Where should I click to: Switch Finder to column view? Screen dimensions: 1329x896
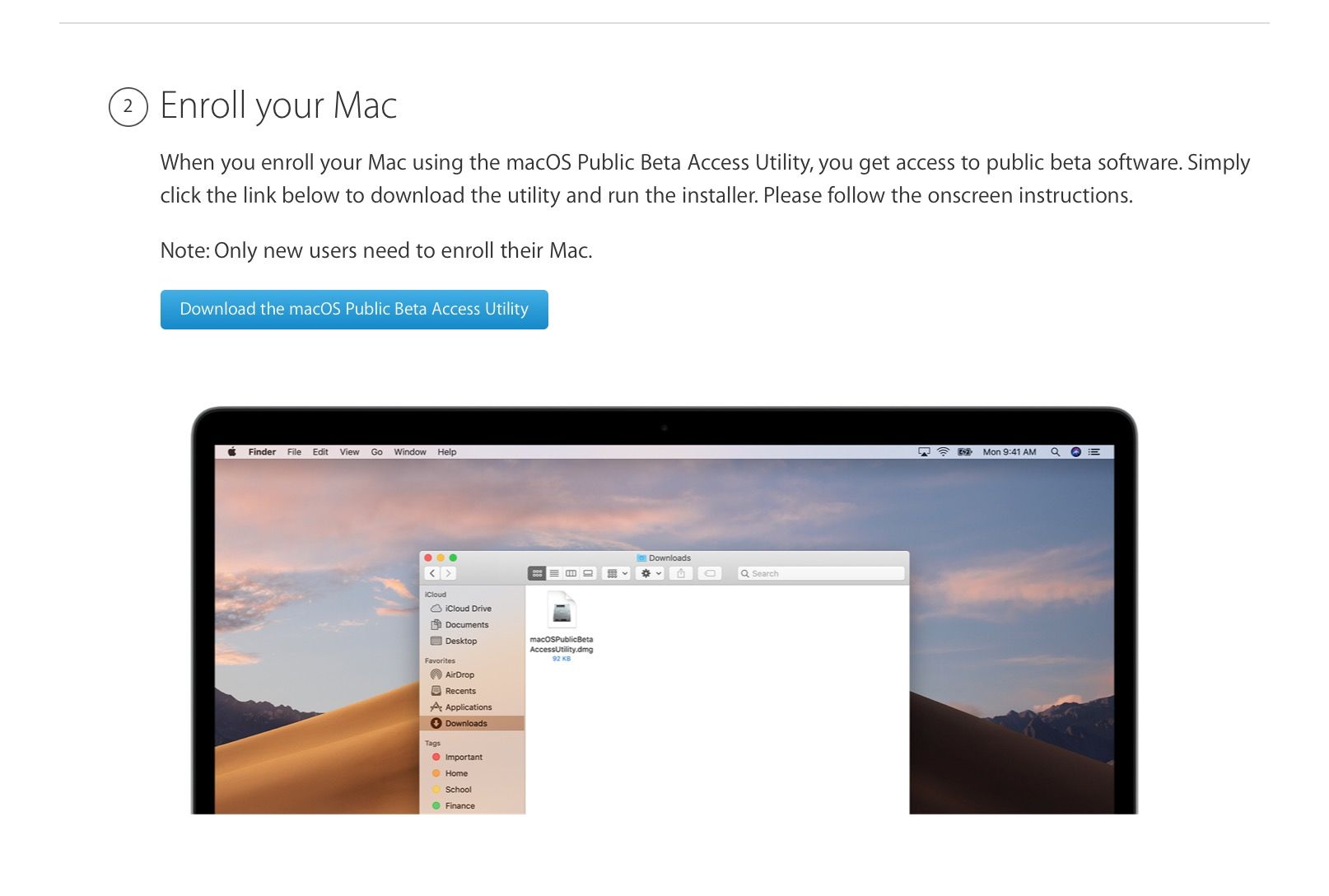point(571,573)
